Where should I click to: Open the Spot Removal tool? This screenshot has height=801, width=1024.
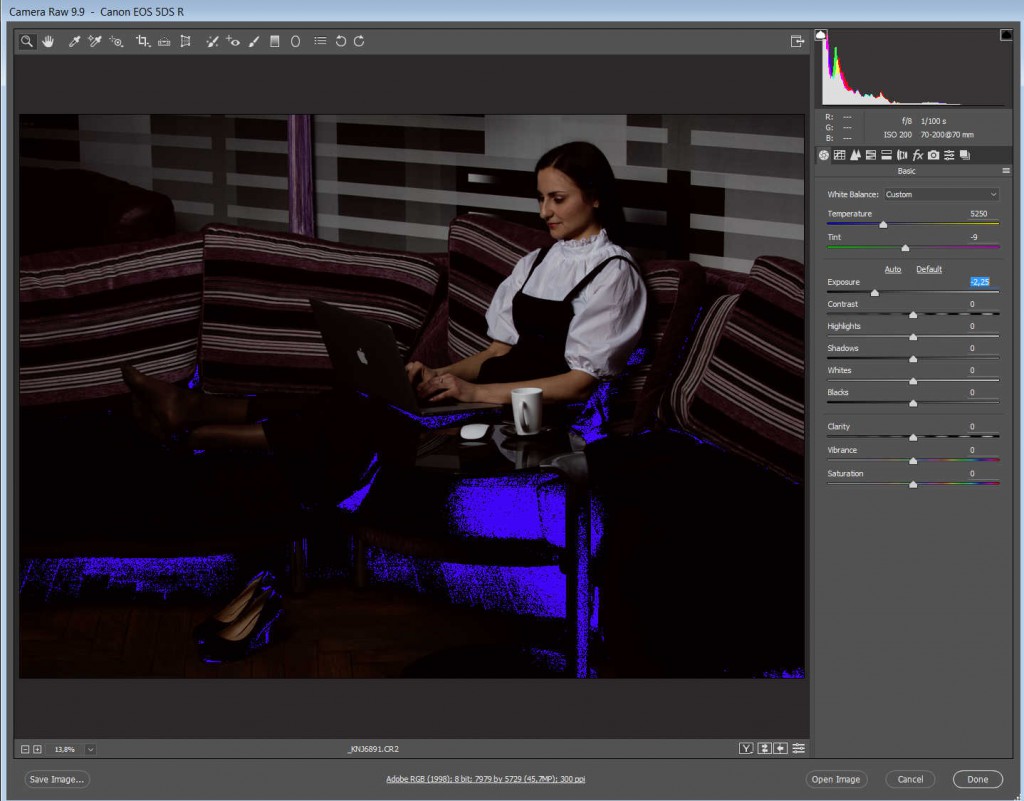click(x=212, y=41)
